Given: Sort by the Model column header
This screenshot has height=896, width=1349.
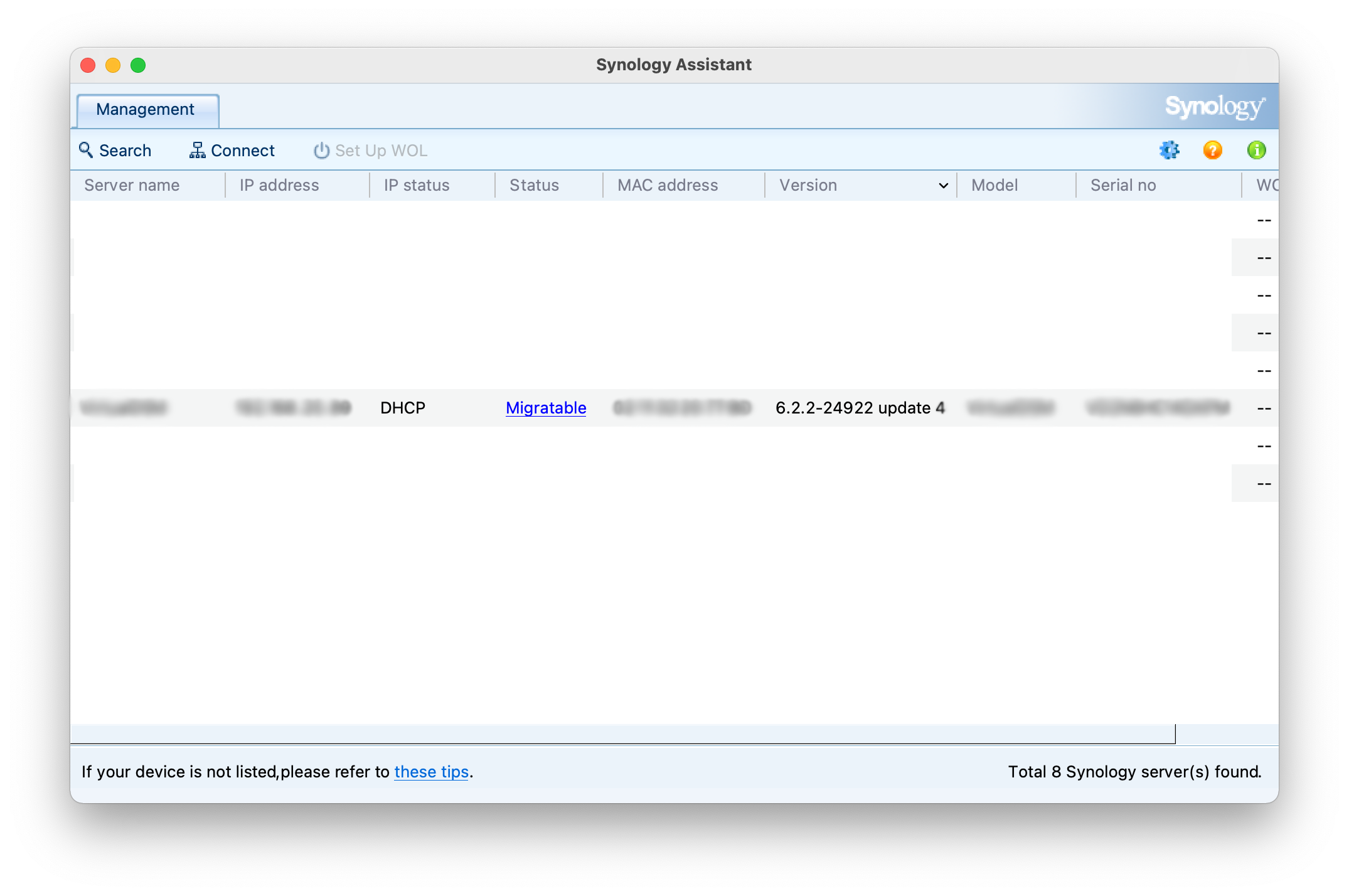Looking at the screenshot, I should [1016, 185].
